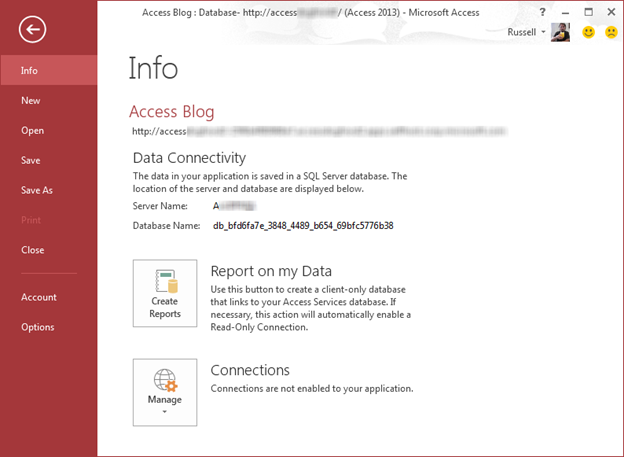Click the Server Name label
Screen dimensions: 624x457
pos(160,206)
